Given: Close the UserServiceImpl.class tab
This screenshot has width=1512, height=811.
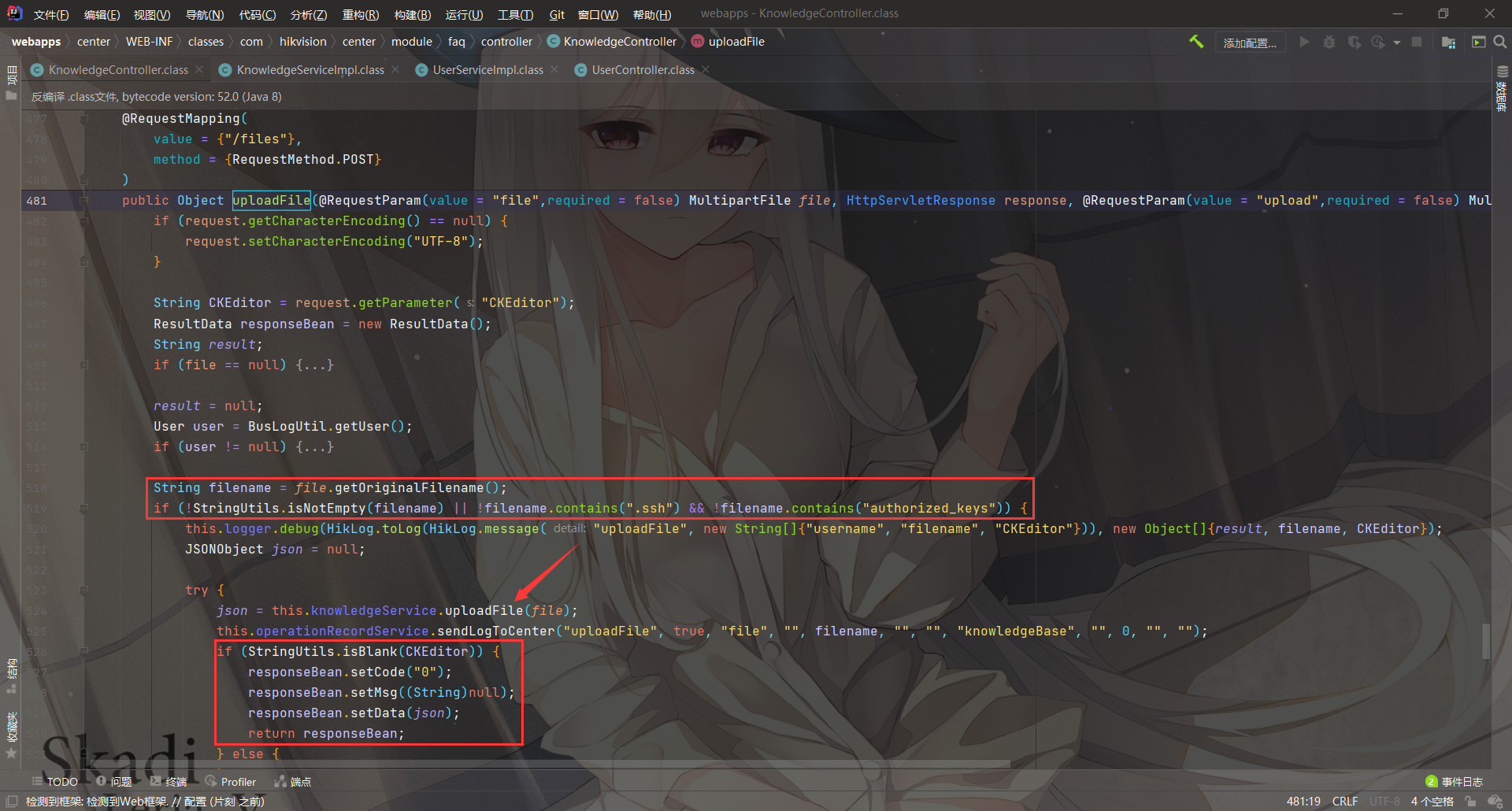Looking at the screenshot, I should click(x=554, y=70).
